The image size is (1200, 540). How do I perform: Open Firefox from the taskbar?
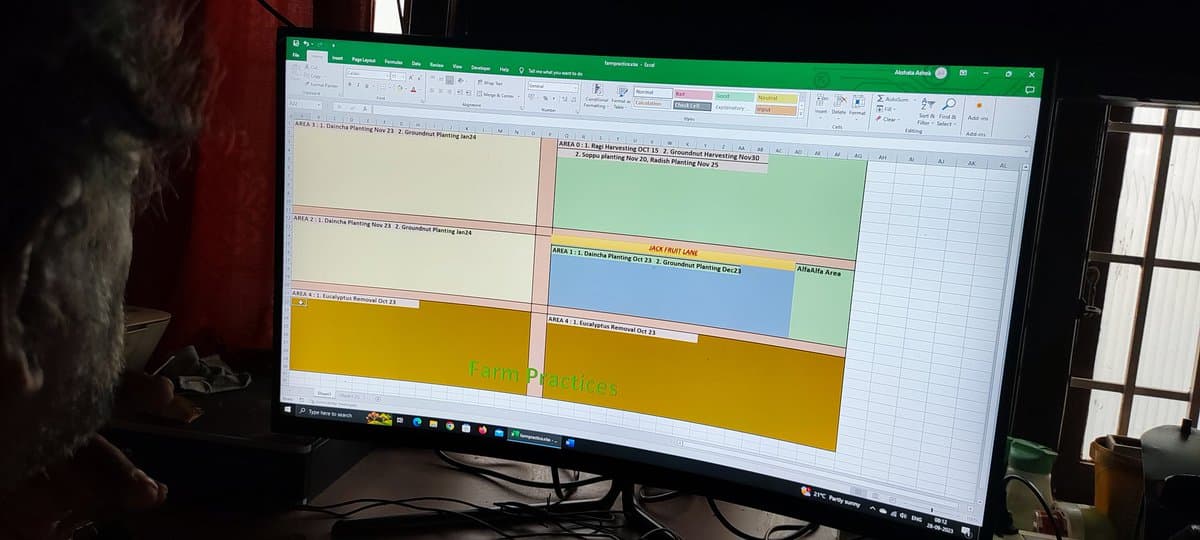pyautogui.click(x=483, y=430)
